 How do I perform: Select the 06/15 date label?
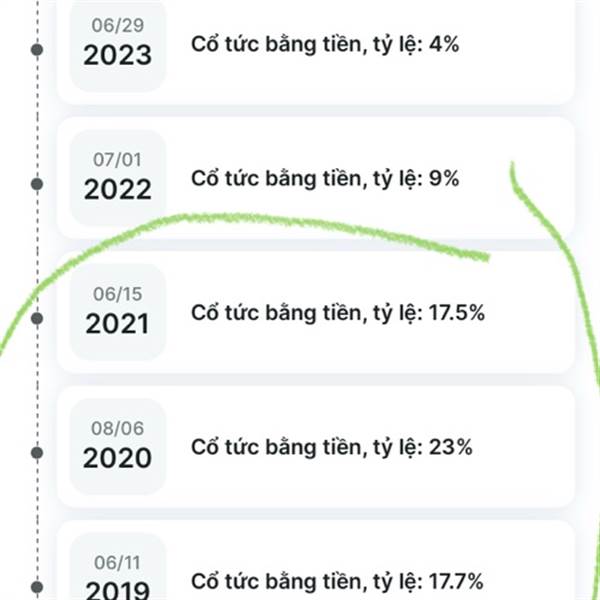click(118, 293)
